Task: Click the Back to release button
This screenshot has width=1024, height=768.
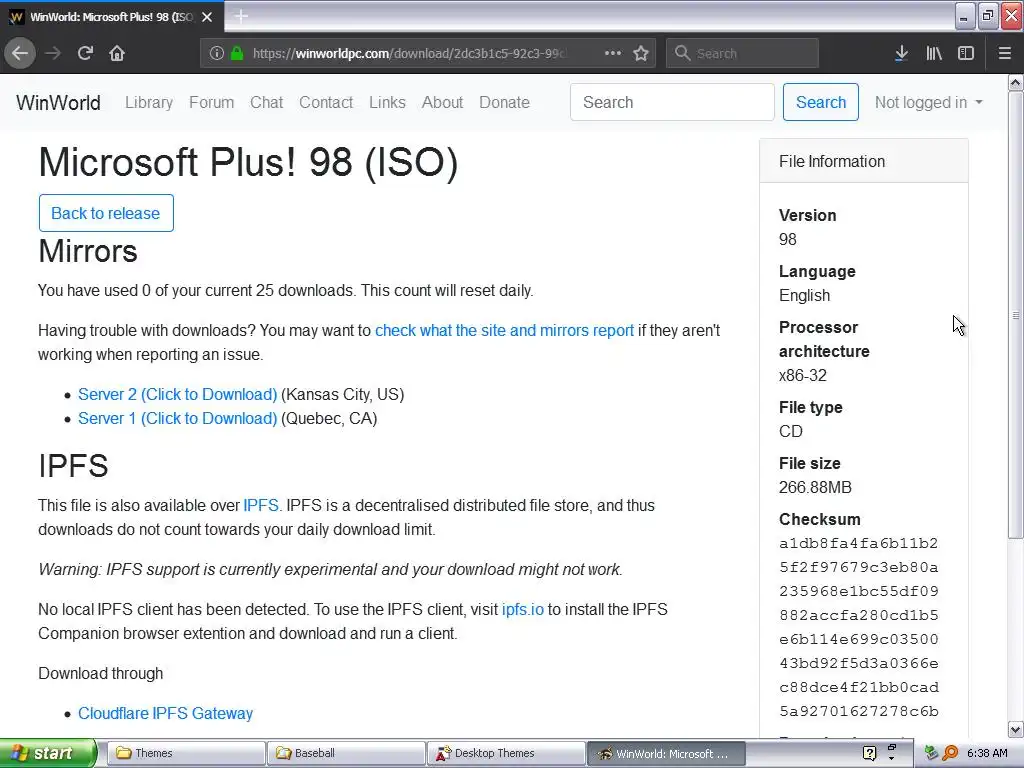Action: [106, 213]
